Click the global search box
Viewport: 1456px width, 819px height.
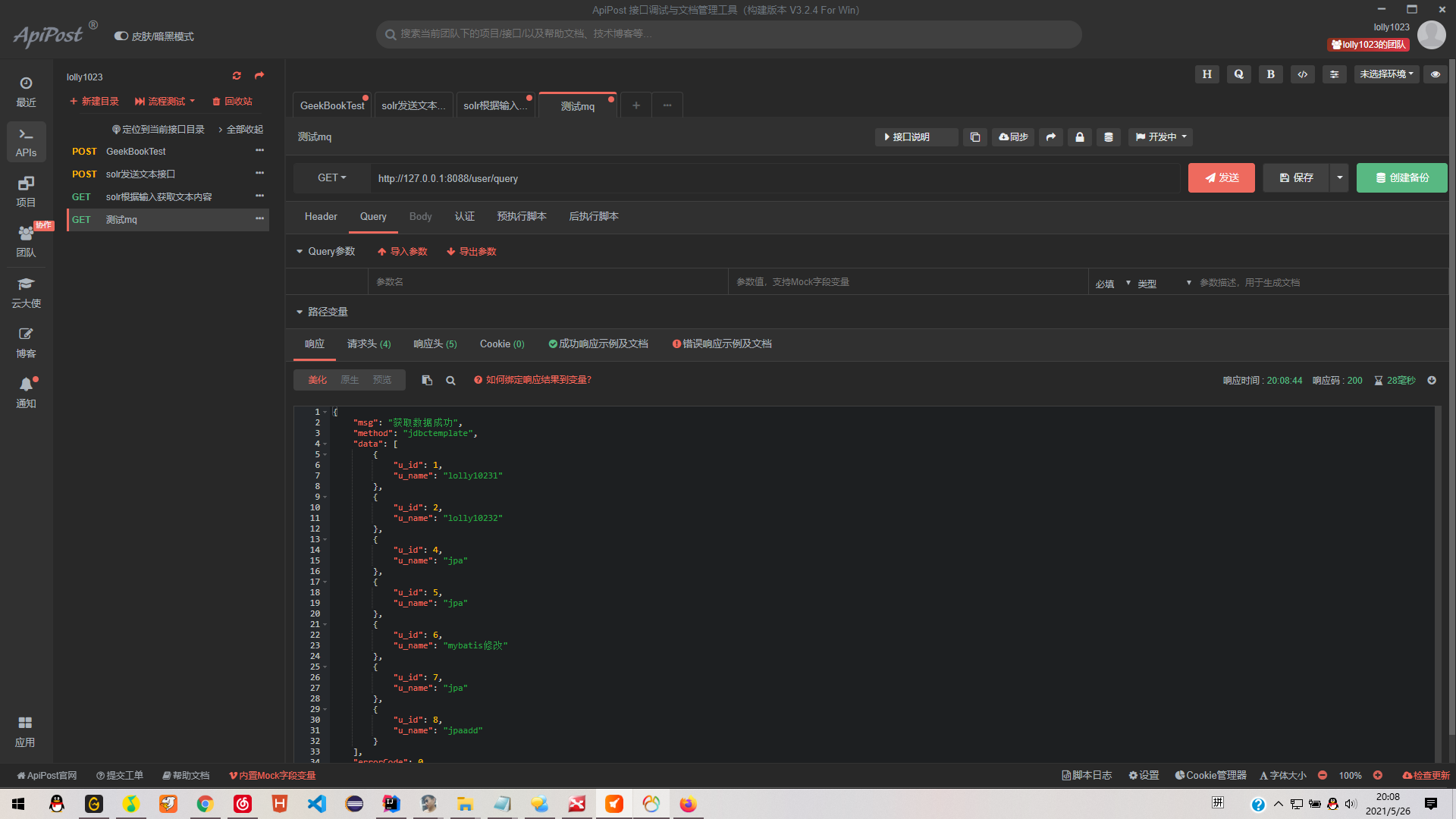729,34
